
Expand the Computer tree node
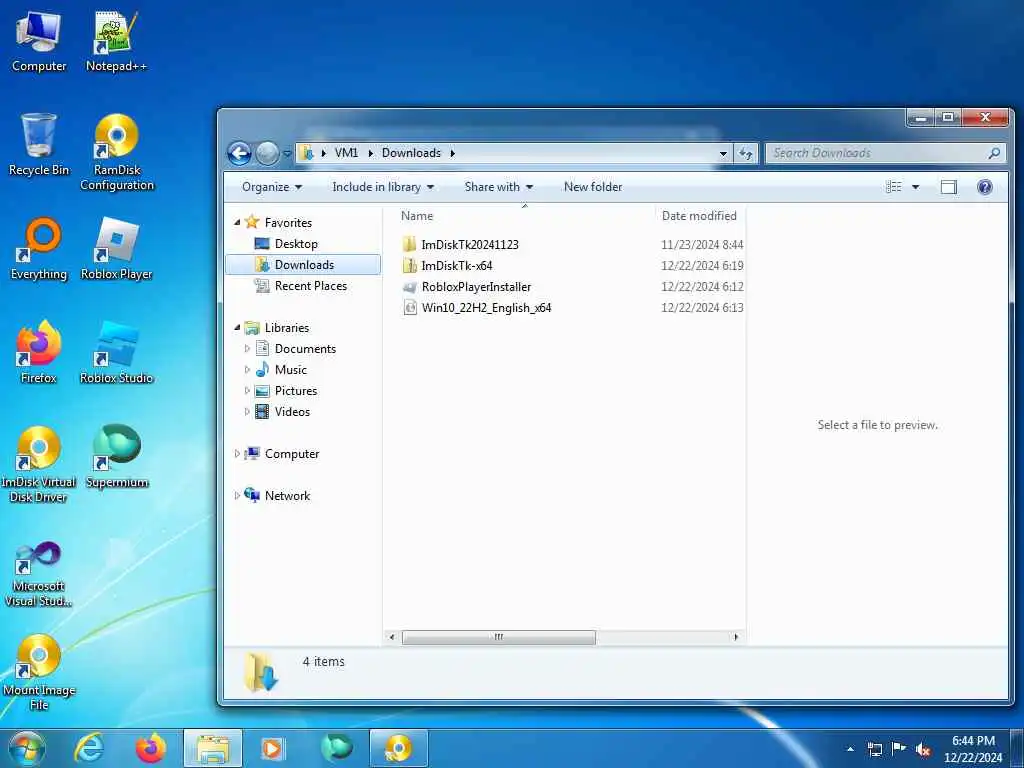237,454
